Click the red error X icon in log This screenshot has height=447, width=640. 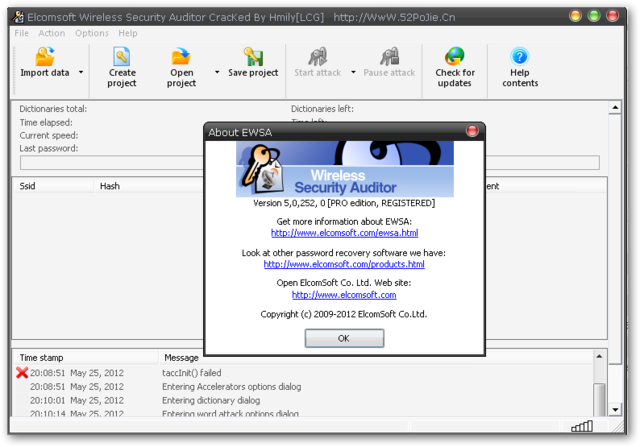coord(22,372)
